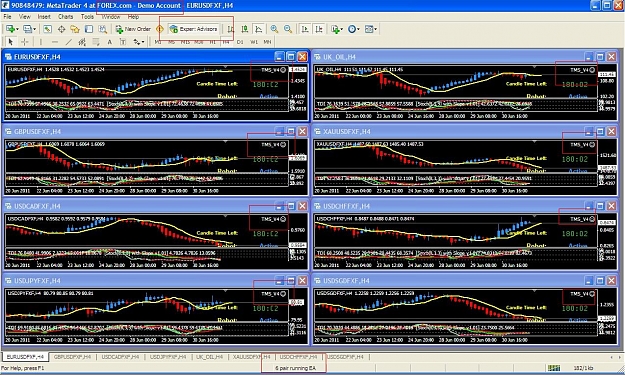This screenshot has width=625, height=375.
Task: Open the Market Watch panel icon
Action: pos(47,29)
